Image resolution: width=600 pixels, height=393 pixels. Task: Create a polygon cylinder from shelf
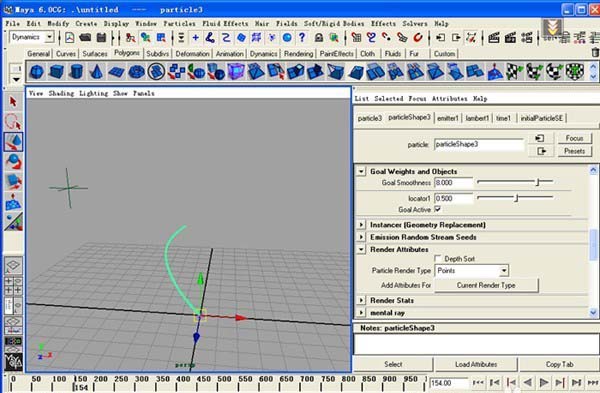pyautogui.click(x=76, y=72)
